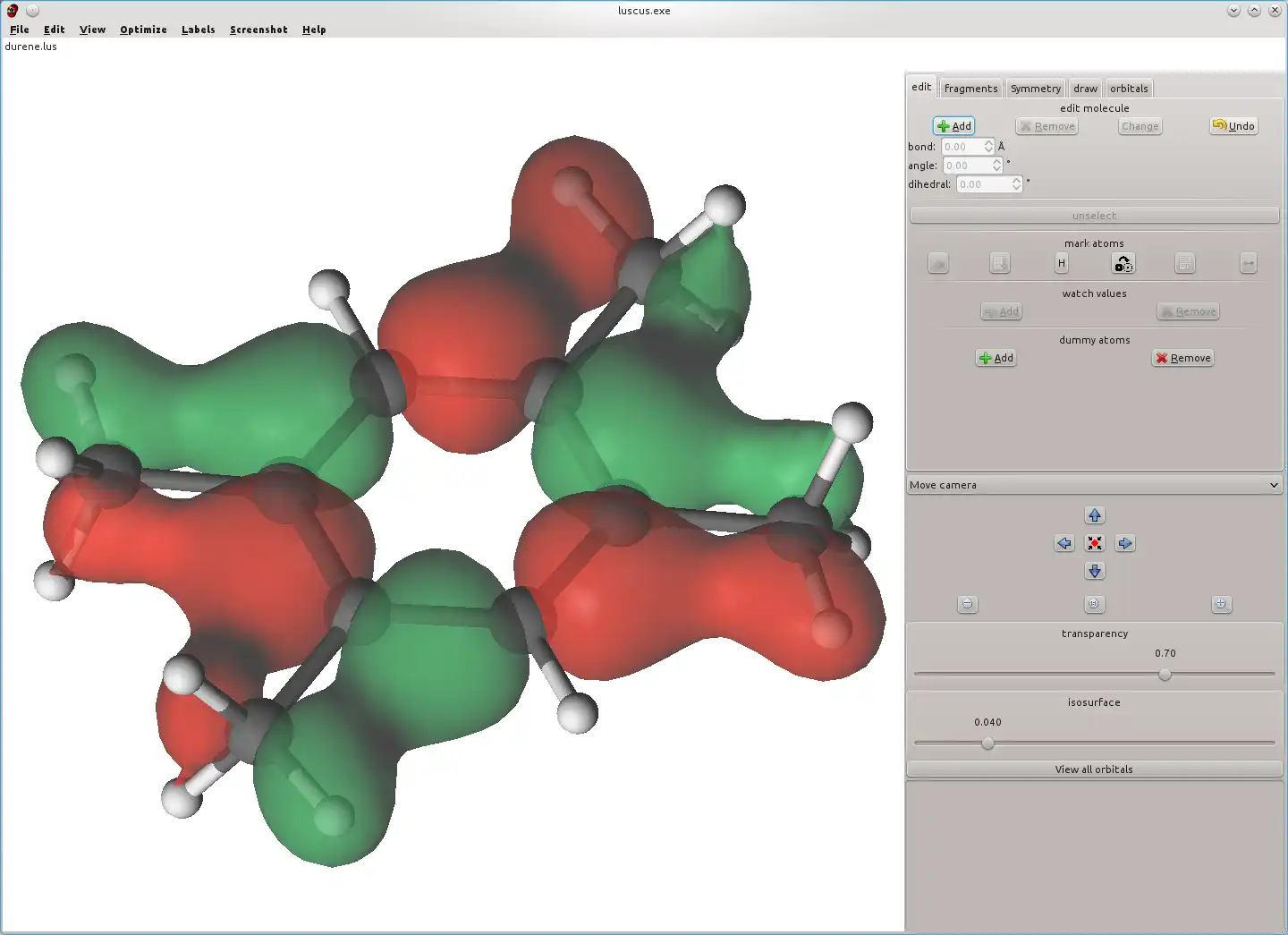
Task: Reset zoom with the 1:1 magnifier icon
Action: tap(1094, 604)
